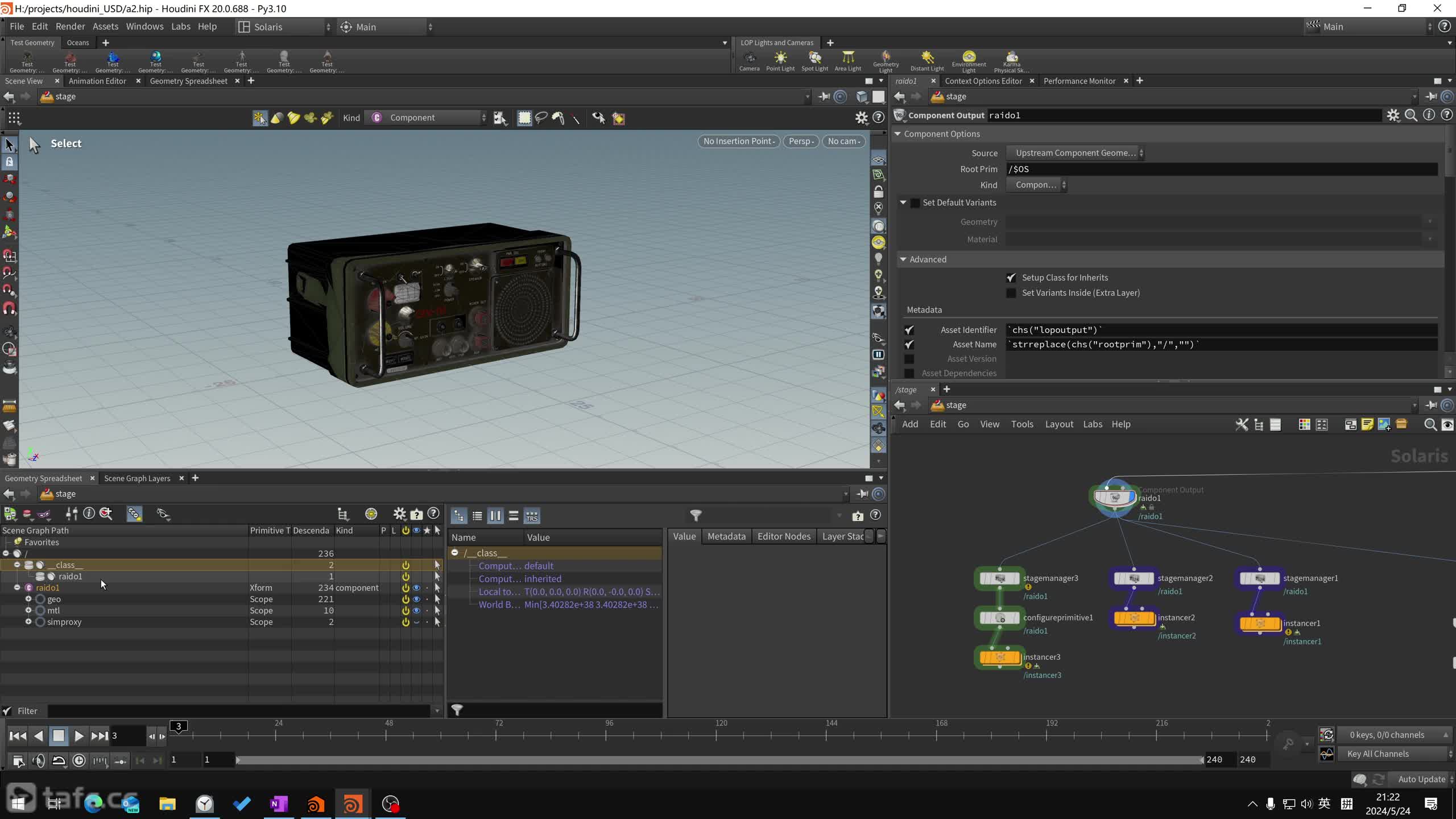
Task: Open OneNote from the Windows taskbar
Action: (x=279, y=804)
